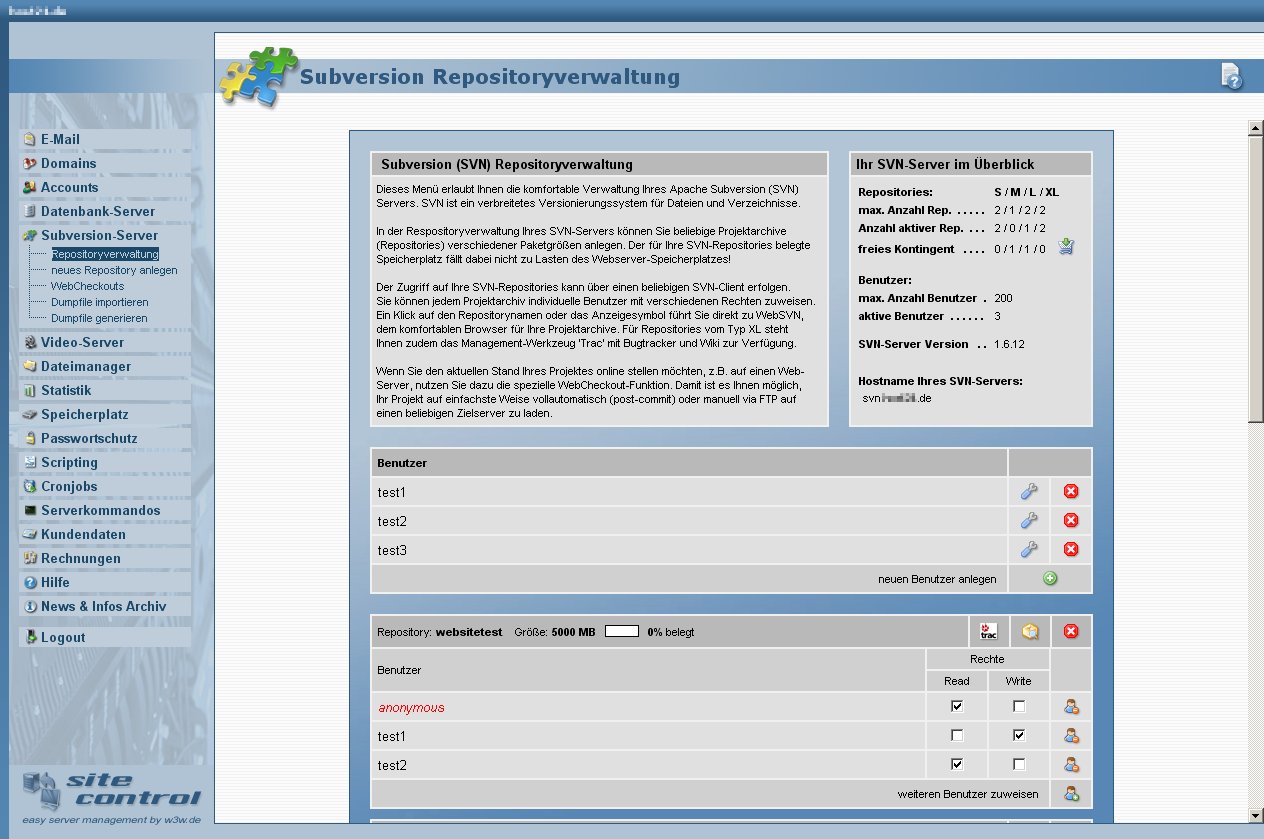Go to Passwortschutz
This screenshot has width=1264, height=839.
[x=105, y=438]
